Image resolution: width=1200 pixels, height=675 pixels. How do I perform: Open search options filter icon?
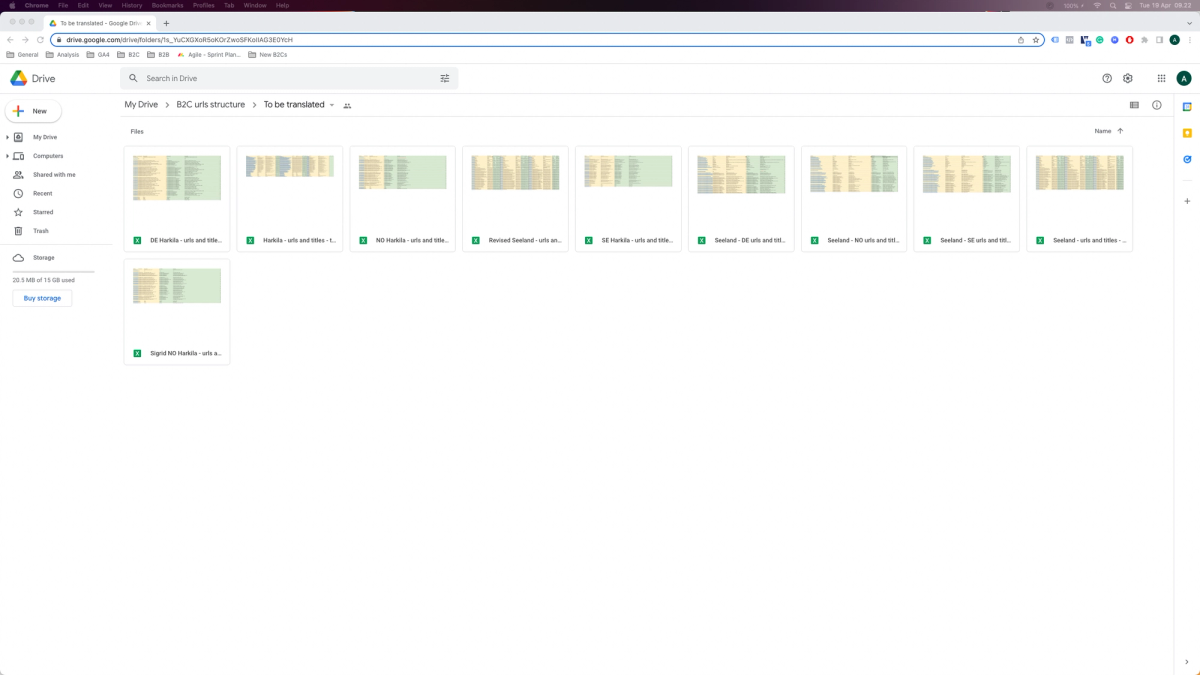445,78
